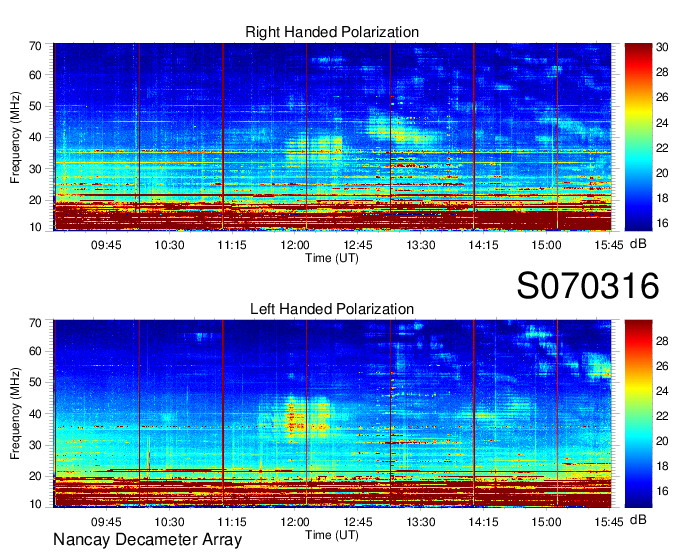Click the 16 value on Right Handed colorbar
This screenshot has width=680, height=552.
coord(662,223)
